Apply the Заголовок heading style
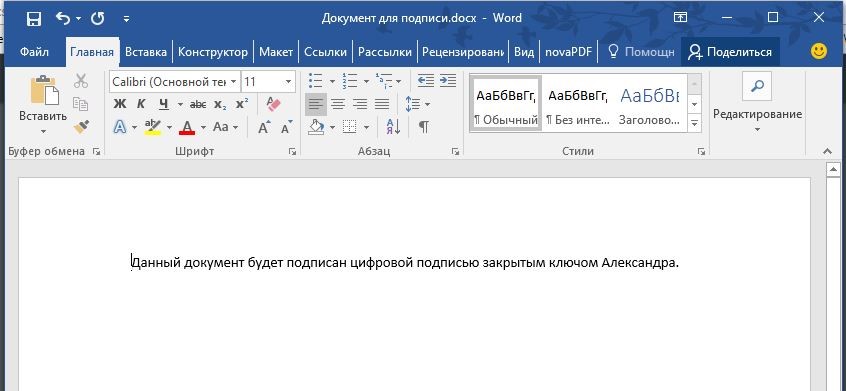The image size is (846, 391). pos(650,102)
